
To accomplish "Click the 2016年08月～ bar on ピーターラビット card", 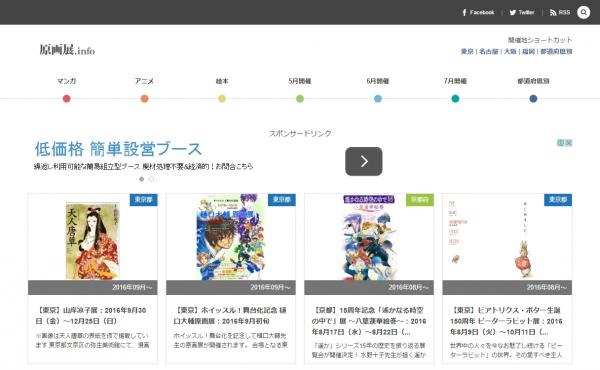I will 507,287.
